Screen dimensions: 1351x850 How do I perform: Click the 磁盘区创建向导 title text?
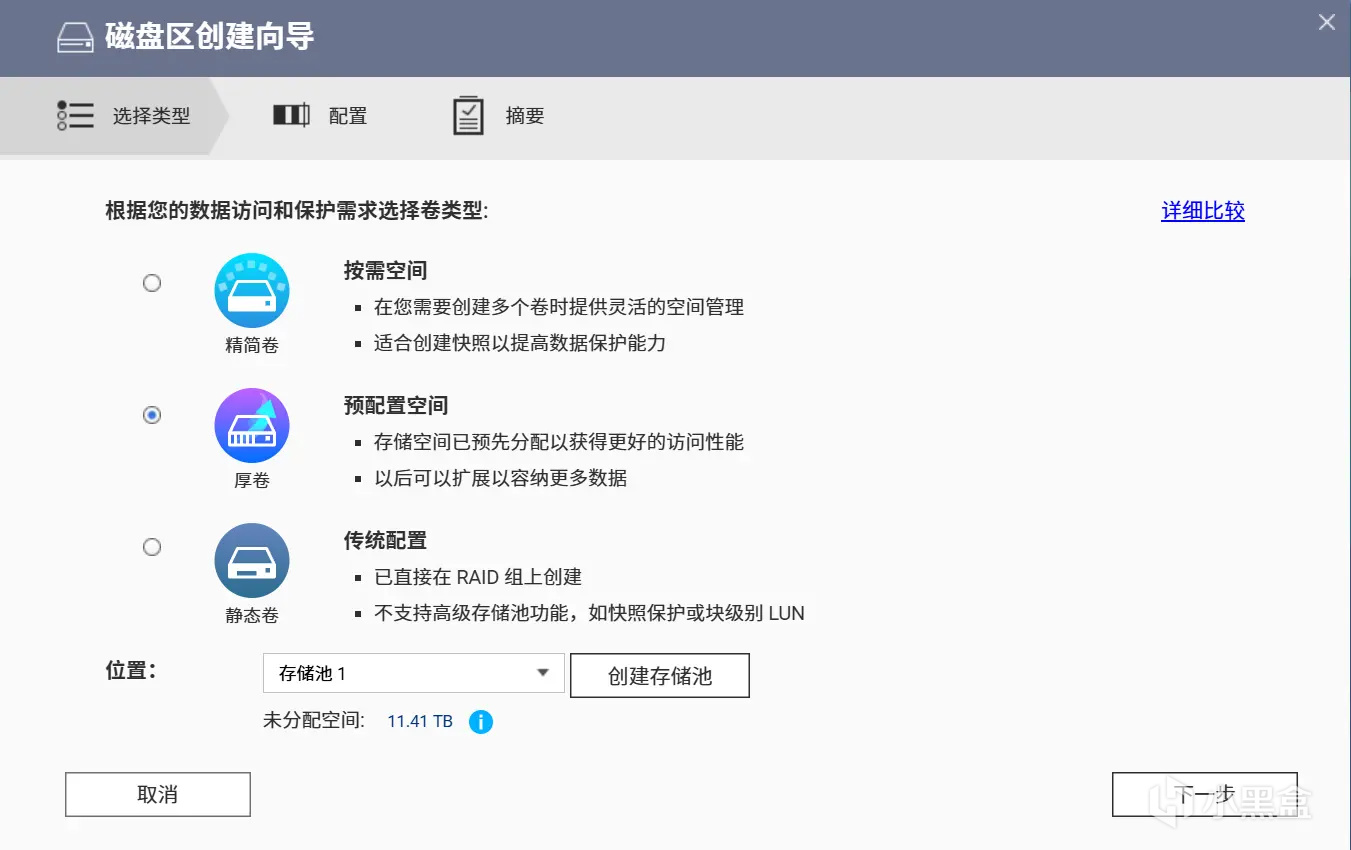(x=210, y=38)
